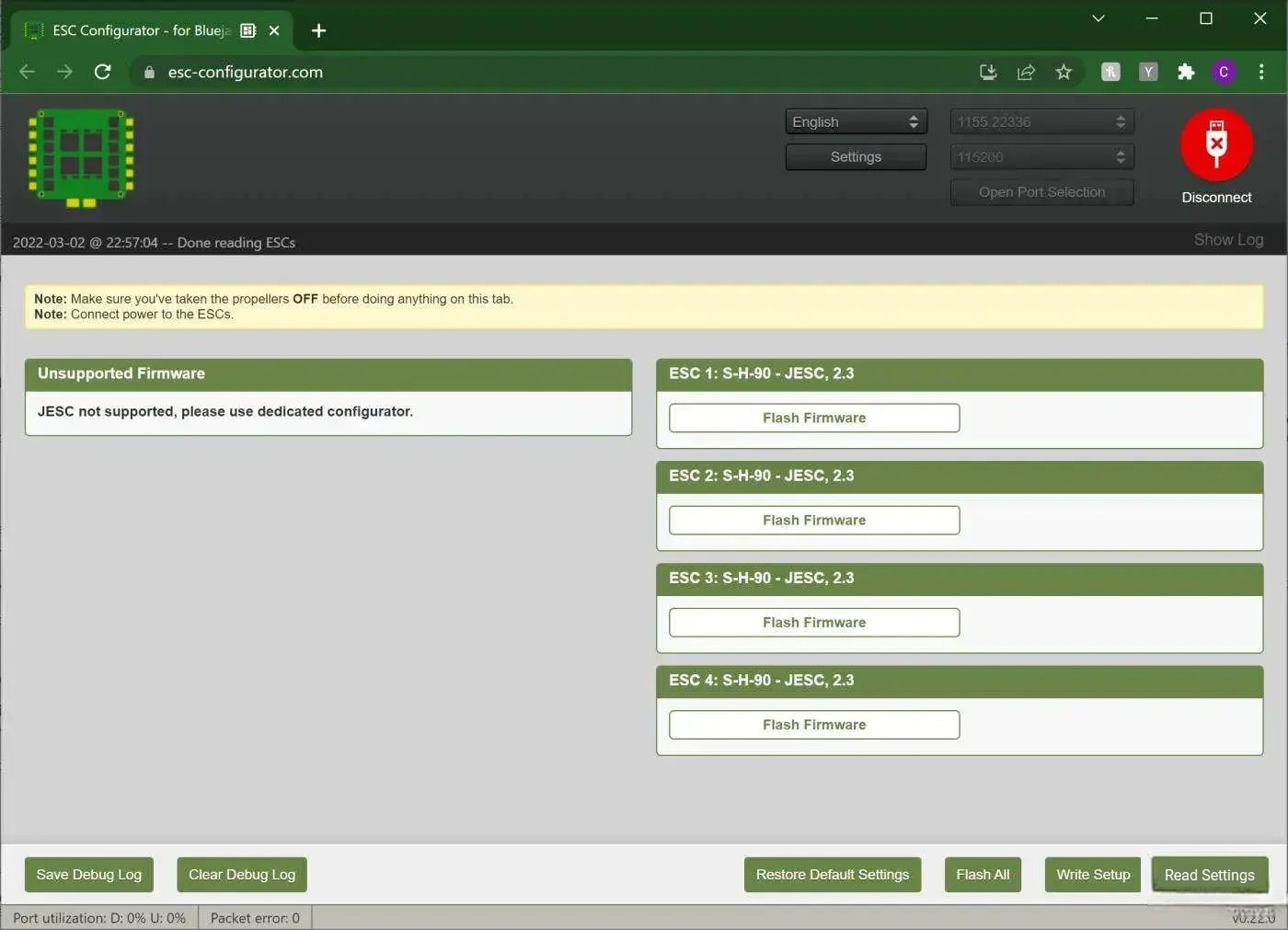1288x930 pixels.
Task: Open the English language dropdown
Action: (855, 121)
